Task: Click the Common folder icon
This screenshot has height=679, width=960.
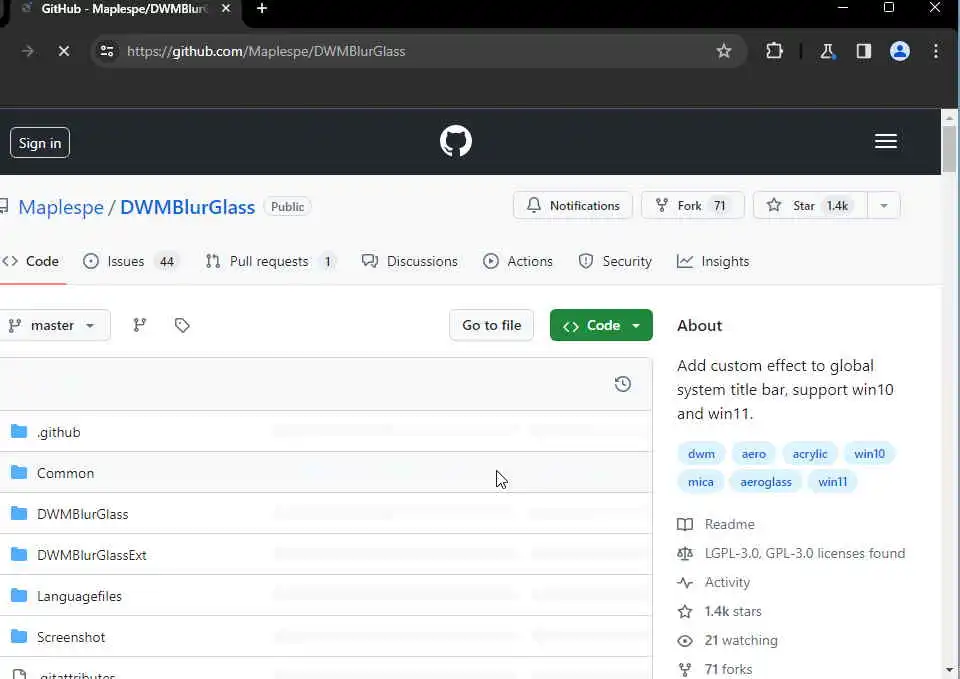Action: click(19, 473)
